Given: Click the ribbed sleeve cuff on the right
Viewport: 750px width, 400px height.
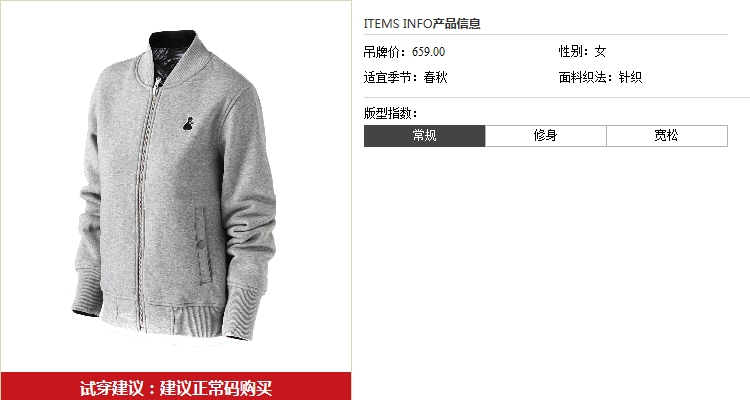Looking at the screenshot, I should [245, 312].
